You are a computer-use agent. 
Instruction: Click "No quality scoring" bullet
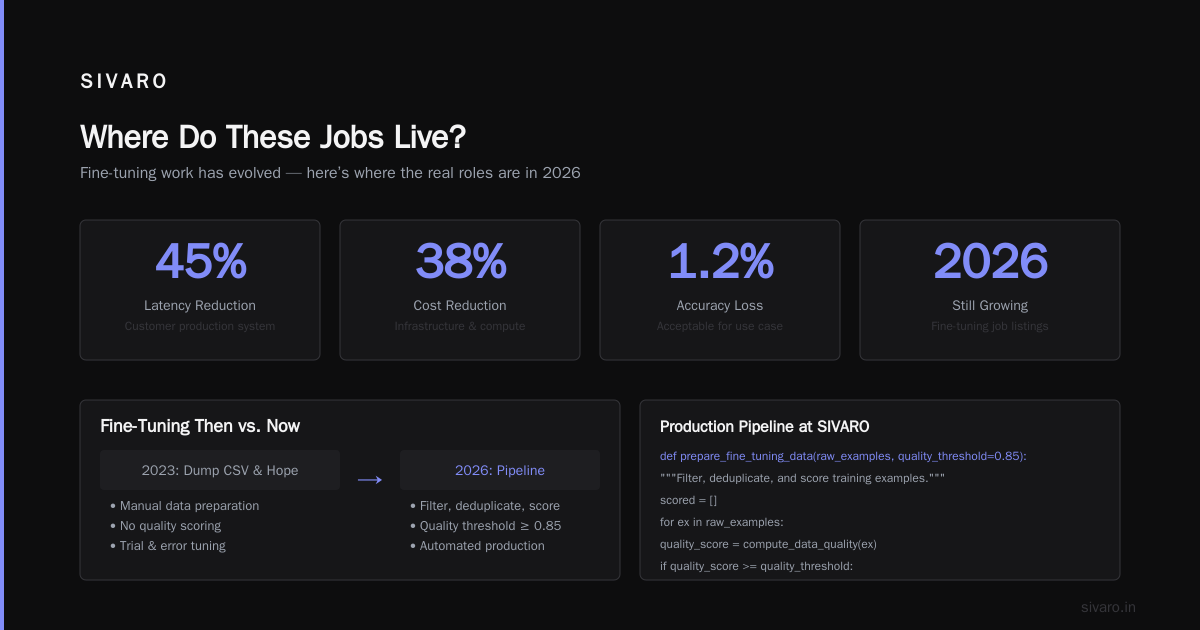[165, 526]
